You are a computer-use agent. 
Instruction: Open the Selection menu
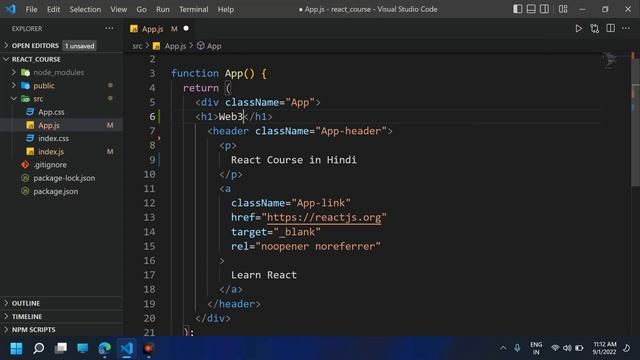(85, 9)
